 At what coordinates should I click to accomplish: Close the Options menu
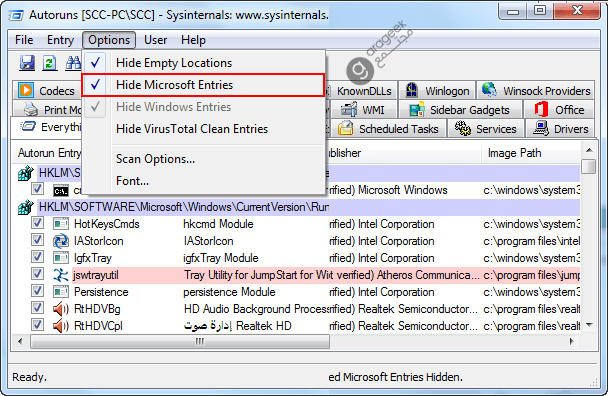tap(109, 40)
